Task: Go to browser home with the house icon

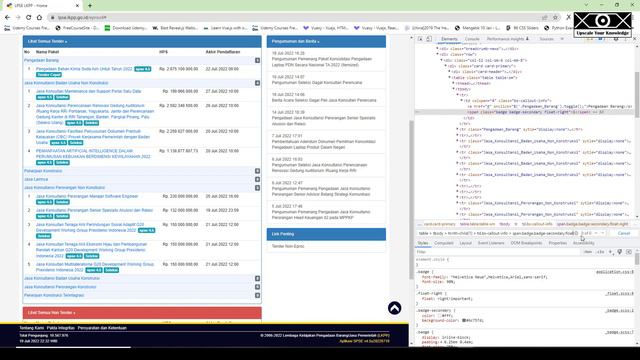Action: (39, 18)
